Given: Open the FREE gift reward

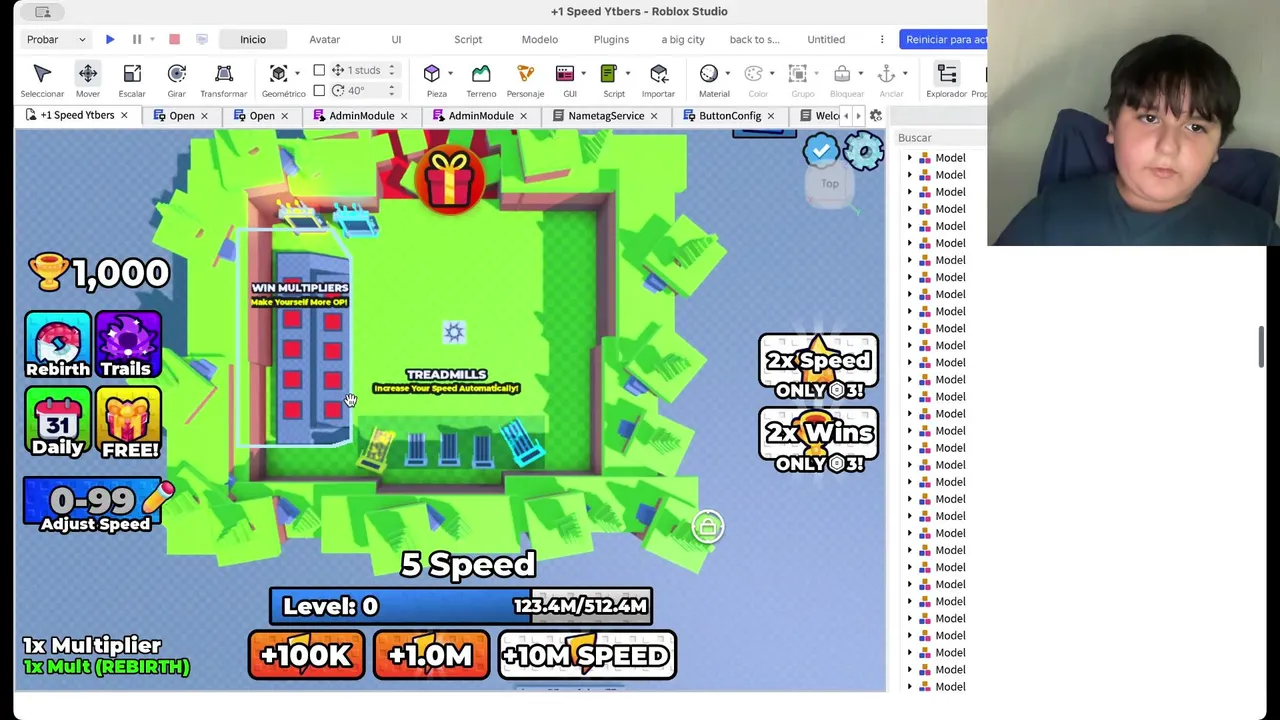Looking at the screenshot, I should pyautogui.click(x=129, y=424).
